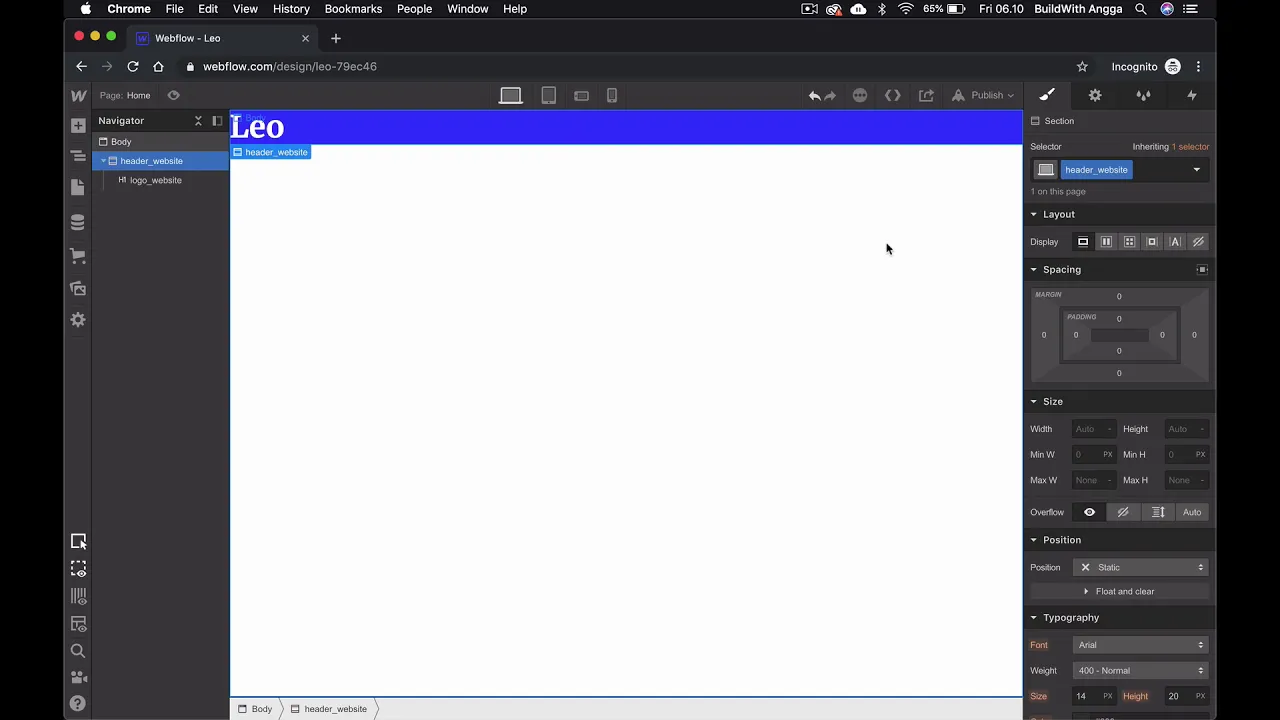Image resolution: width=1280 pixels, height=720 pixels.
Task: Set display to Inline
Action: pos(1175,242)
